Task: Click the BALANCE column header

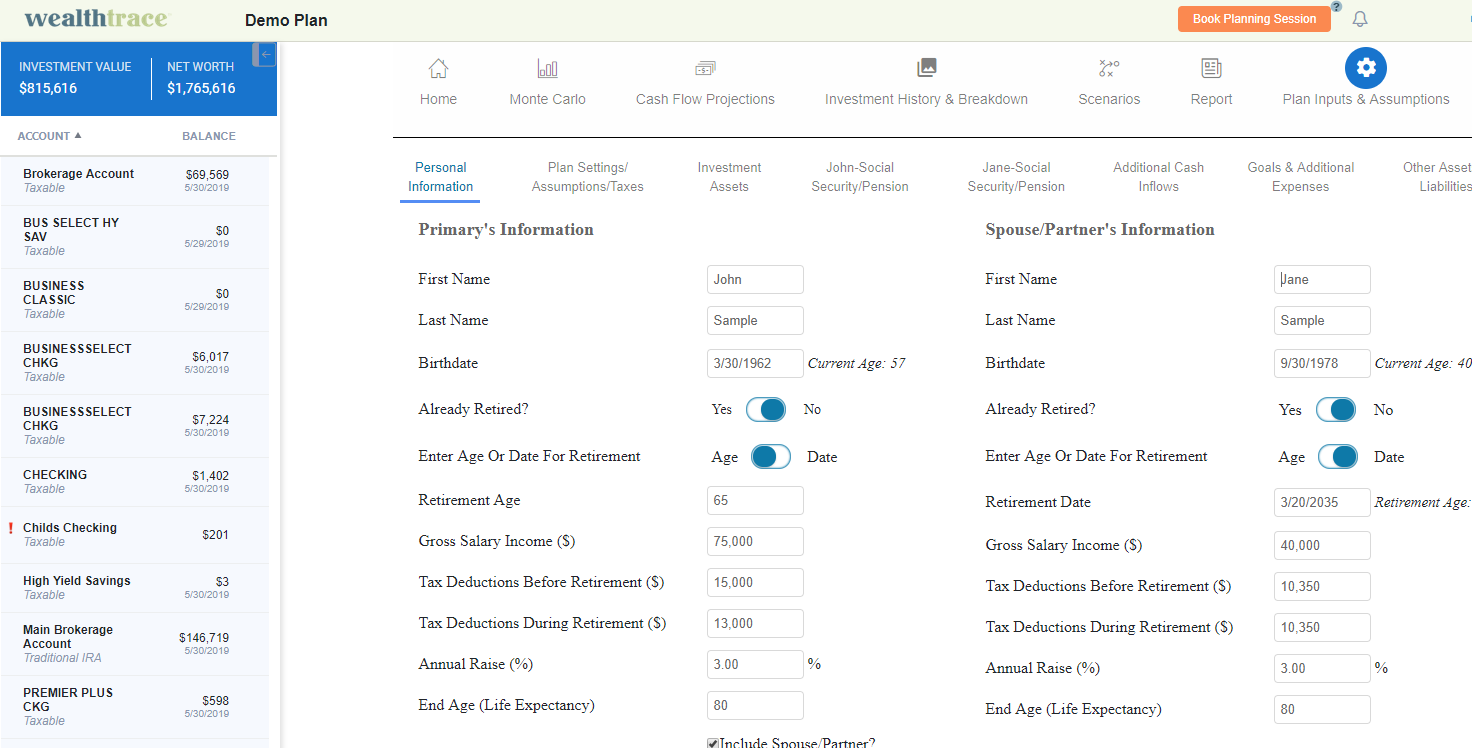Action: click(209, 136)
